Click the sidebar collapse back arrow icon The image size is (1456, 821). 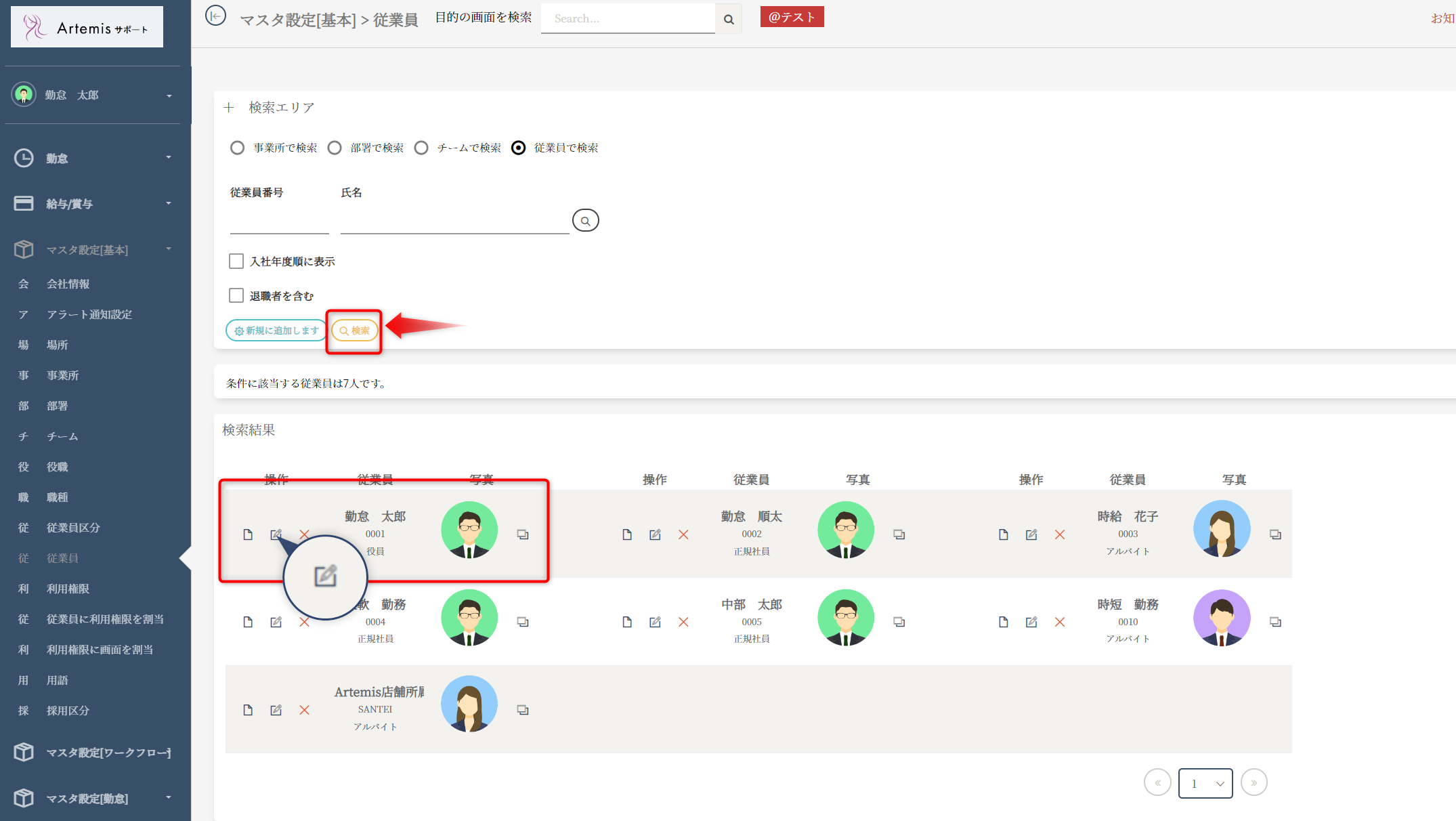215,16
